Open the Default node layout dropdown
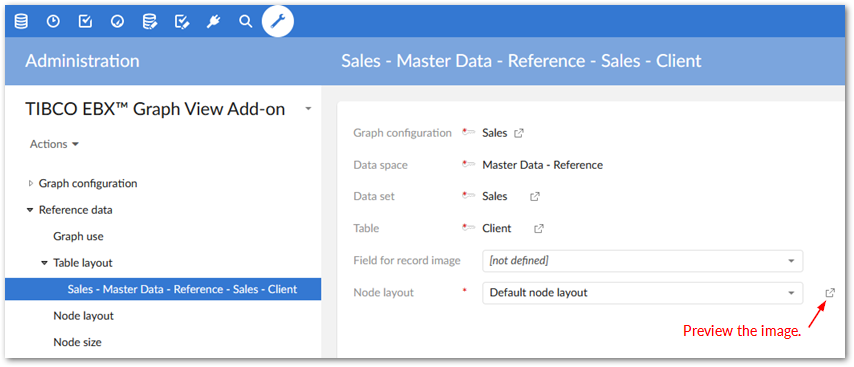The height and width of the screenshot is (367, 854). (x=643, y=293)
